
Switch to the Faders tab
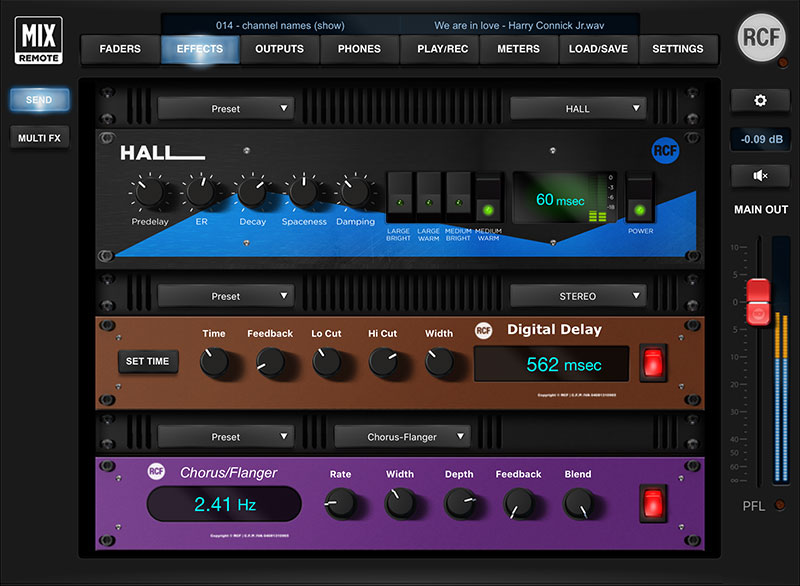click(x=120, y=49)
